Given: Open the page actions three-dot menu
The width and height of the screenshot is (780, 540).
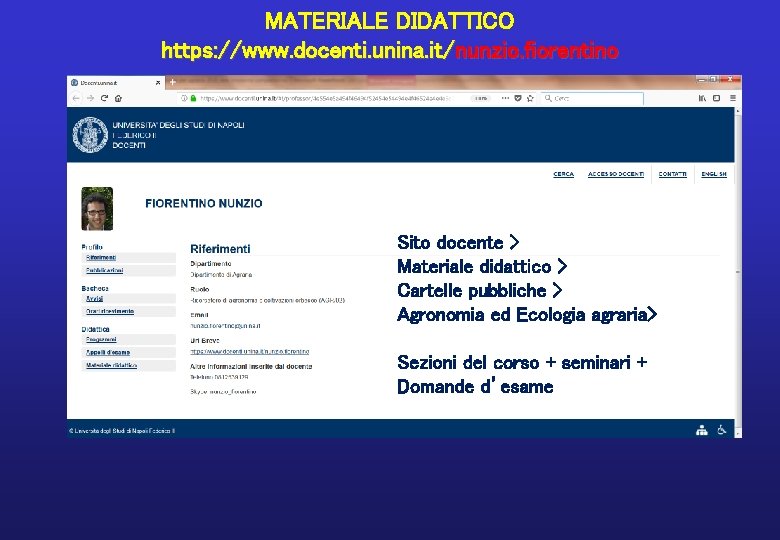Looking at the screenshot, I should 505,98.
